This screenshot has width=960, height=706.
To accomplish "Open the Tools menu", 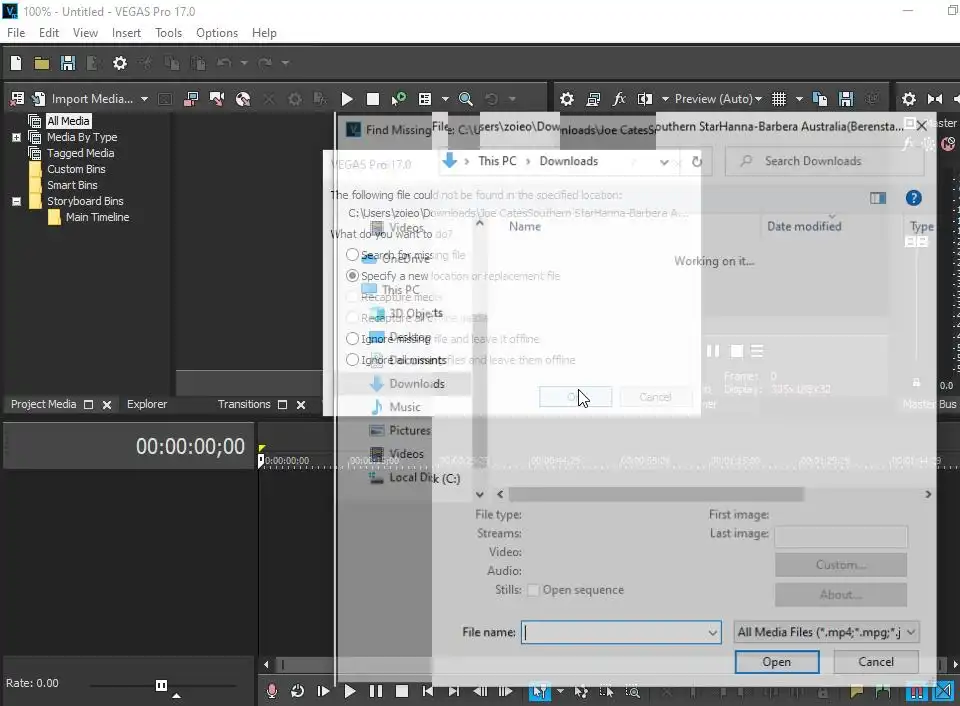I will pos(168,32).
